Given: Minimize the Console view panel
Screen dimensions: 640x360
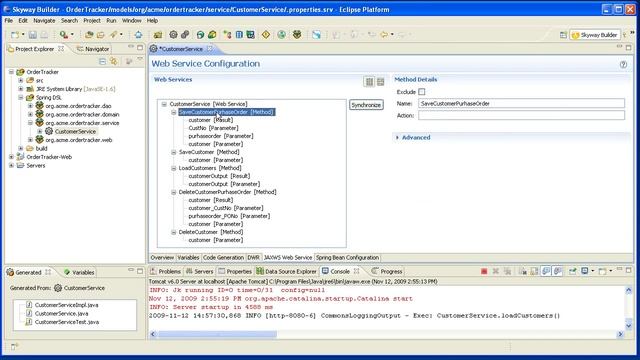Looking at the screenshot, I should click(x=619, y=269).
